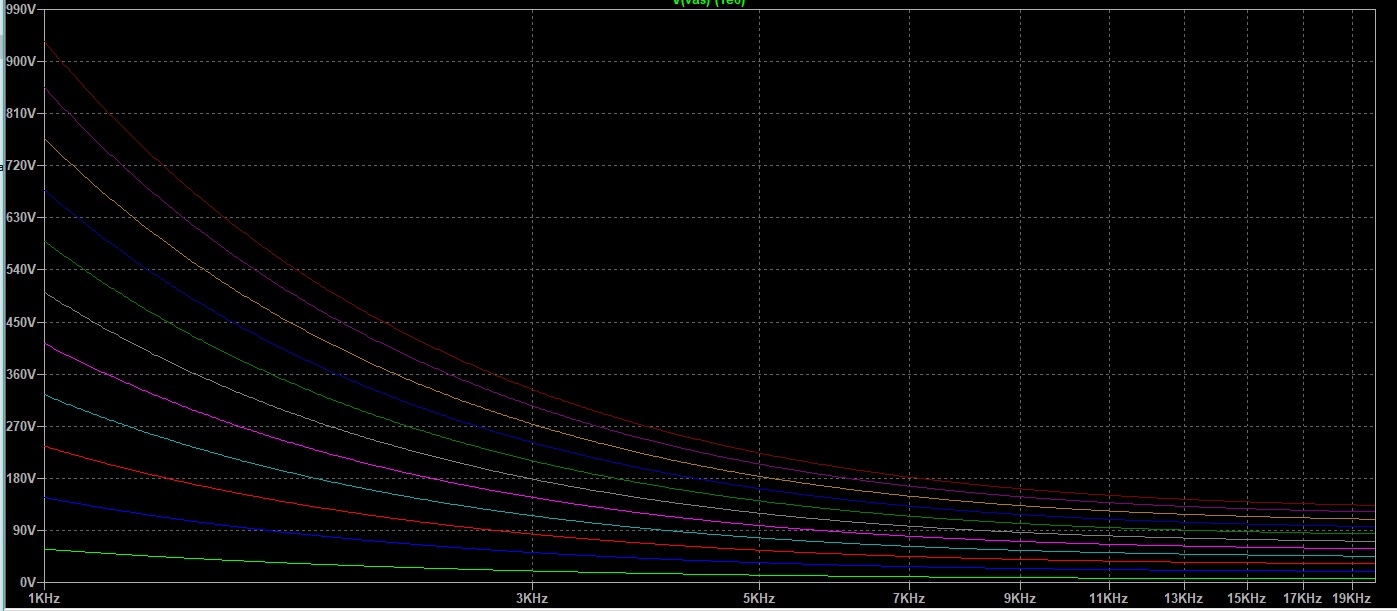Select the 270V tick label
The image size is (1397, 611).
point(19,426)
